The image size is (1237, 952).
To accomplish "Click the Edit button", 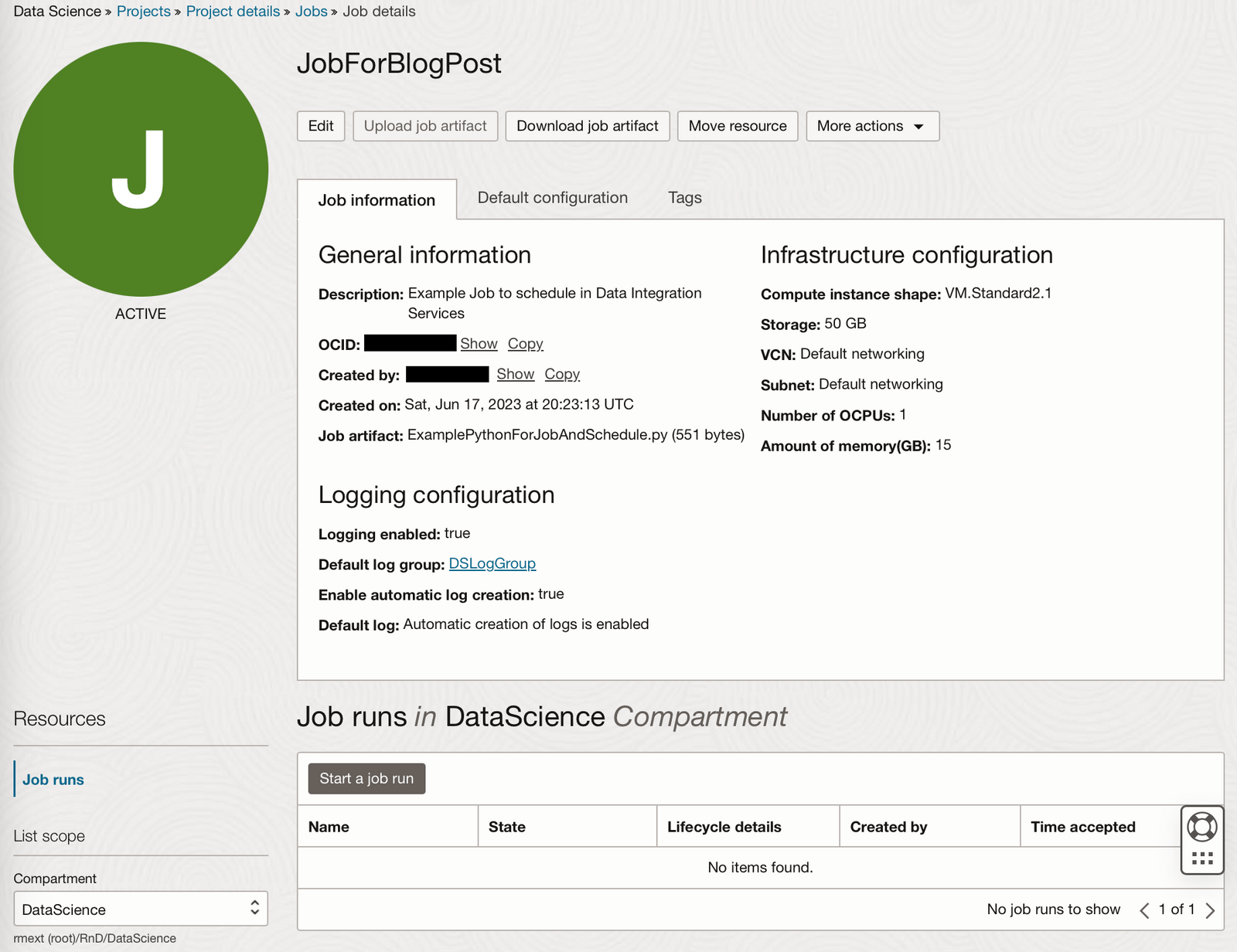I will click(x=320, y=125).
